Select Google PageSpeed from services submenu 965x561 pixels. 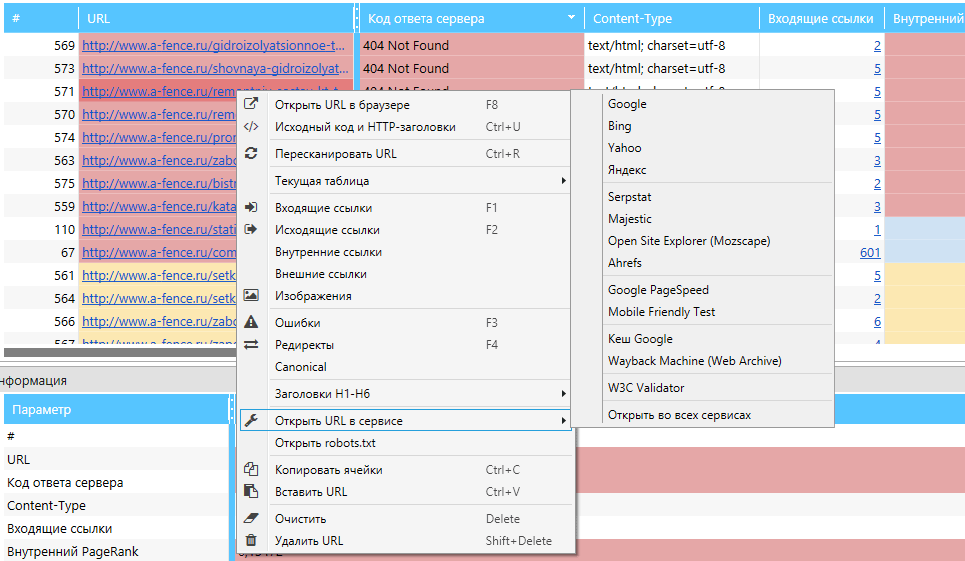[x=658, y=290]
